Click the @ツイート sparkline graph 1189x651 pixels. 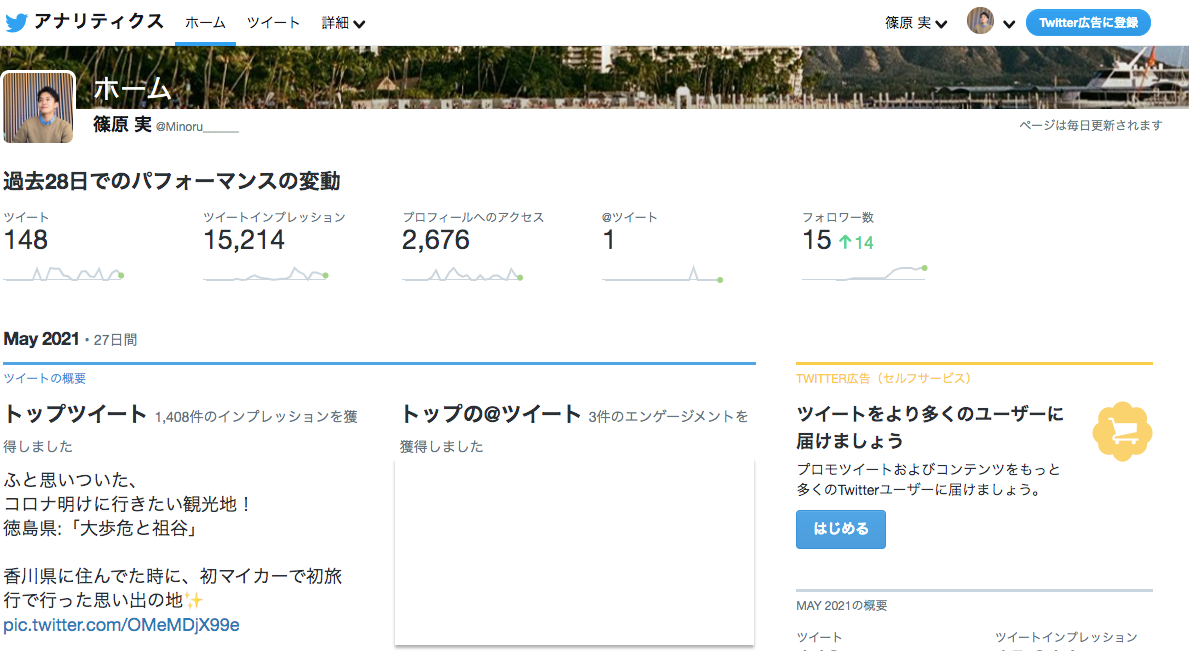tap(662, 274)
